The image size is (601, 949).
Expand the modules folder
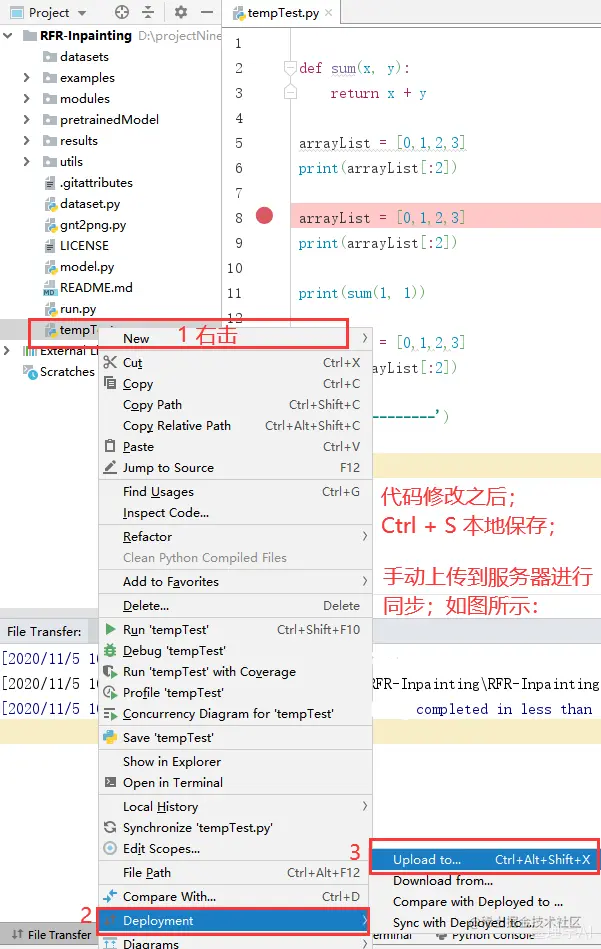tap(26, 99)
